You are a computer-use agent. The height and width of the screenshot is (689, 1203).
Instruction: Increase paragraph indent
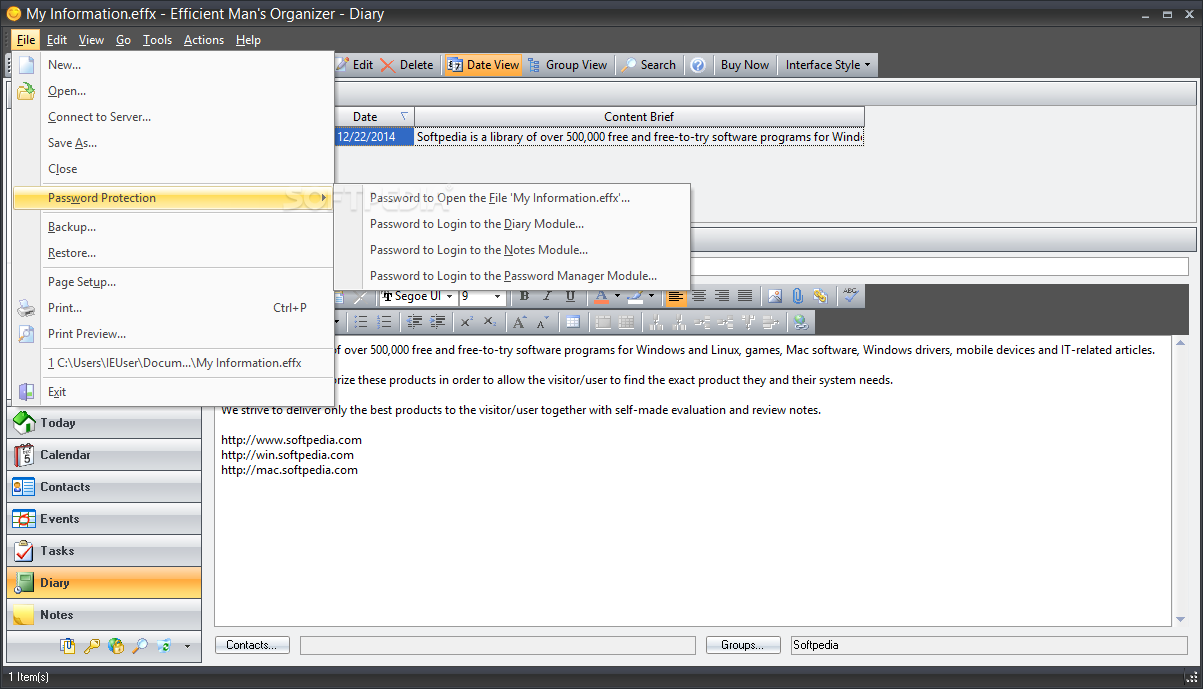click(x=437, y=322)
